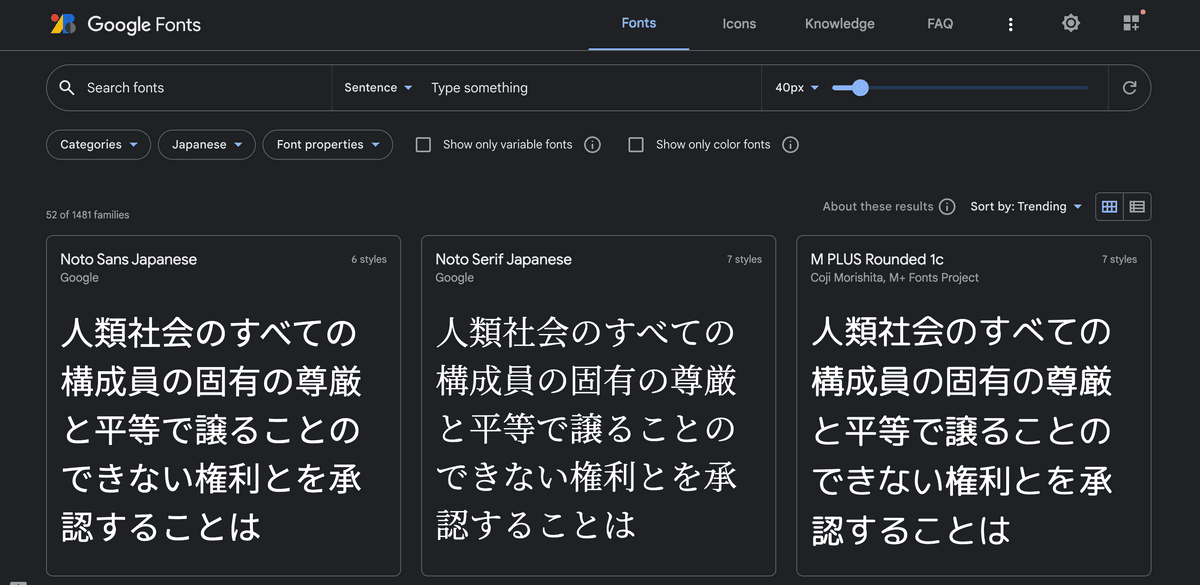Open the FAQ link
The width and height of the screenshot is (1200, 585).
tap(940, 24)
